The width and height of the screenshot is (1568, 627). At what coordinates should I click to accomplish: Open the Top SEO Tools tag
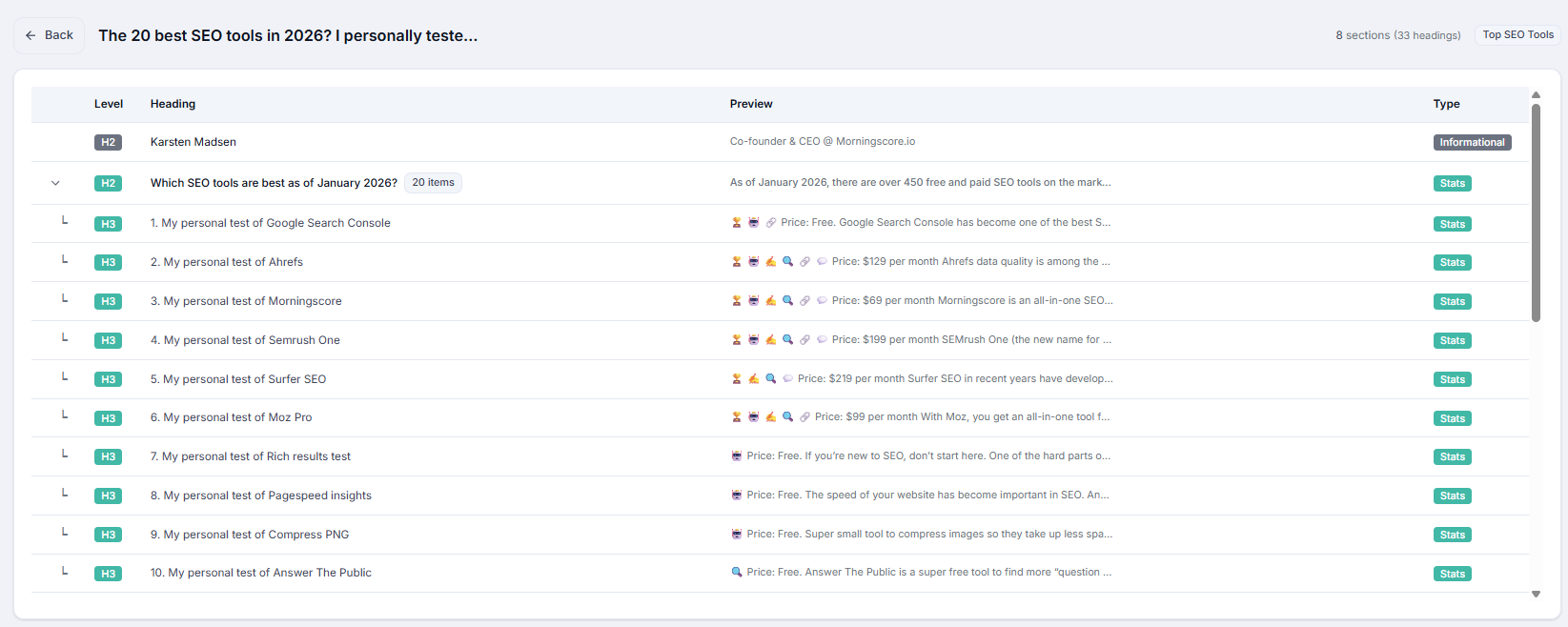coord(1518,35)
